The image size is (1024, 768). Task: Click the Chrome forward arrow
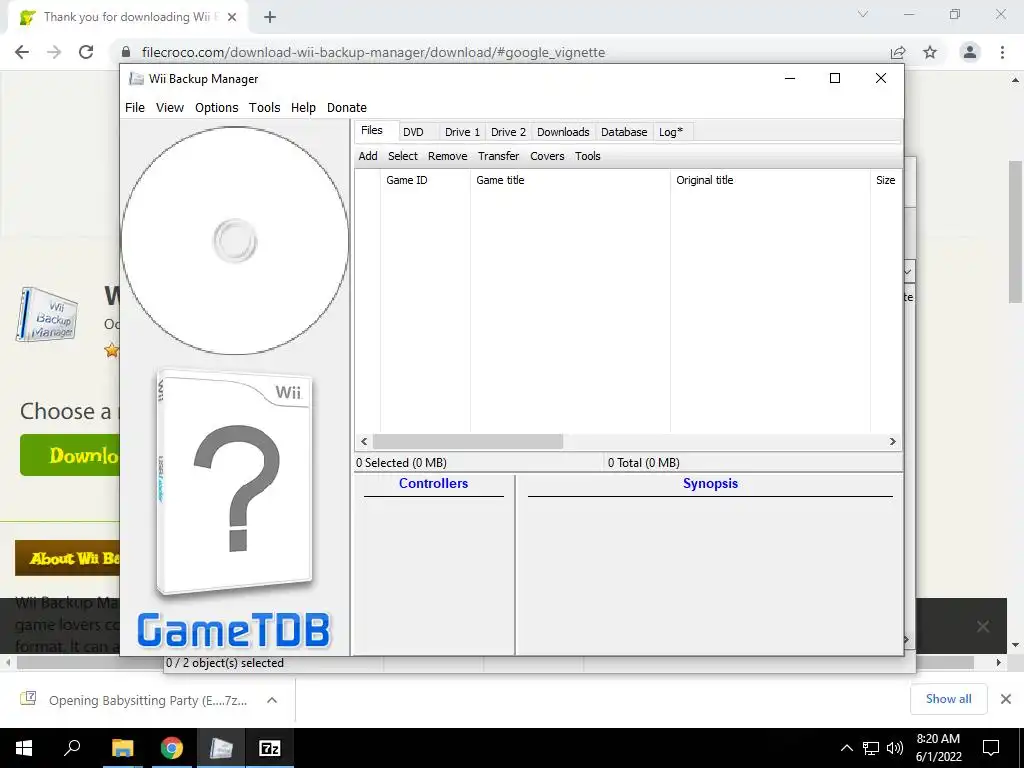[x=54, y=52]
